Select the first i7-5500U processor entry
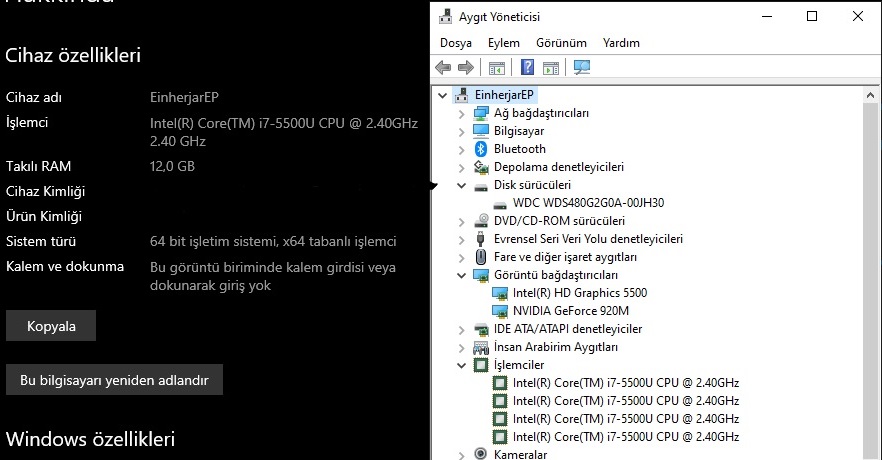882x460 pixels. (x=626, y=382)
